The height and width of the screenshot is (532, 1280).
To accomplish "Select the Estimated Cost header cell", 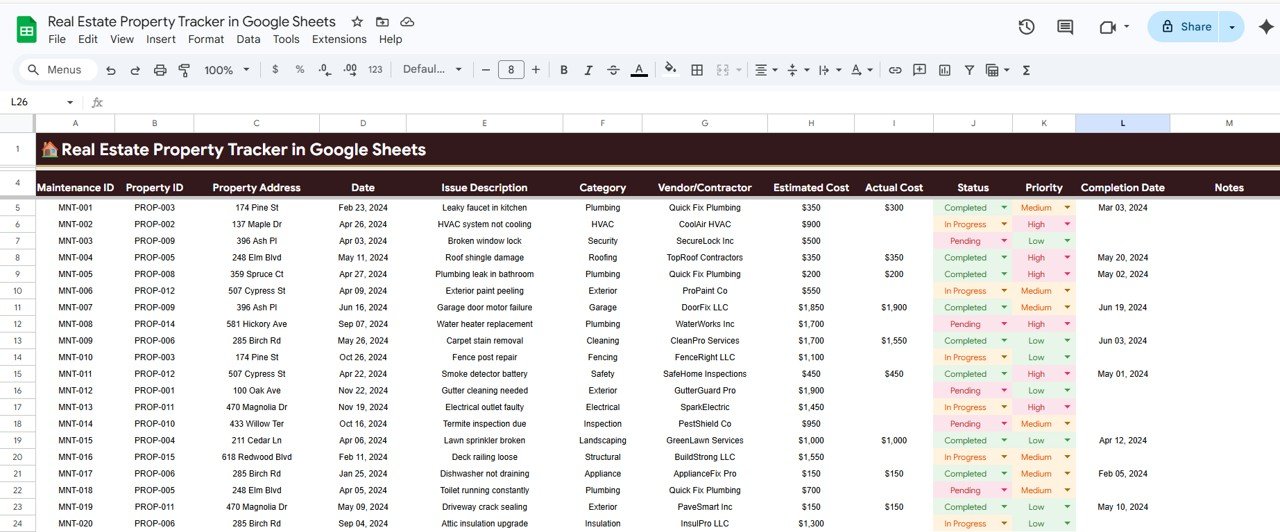I will click(811, 187).
